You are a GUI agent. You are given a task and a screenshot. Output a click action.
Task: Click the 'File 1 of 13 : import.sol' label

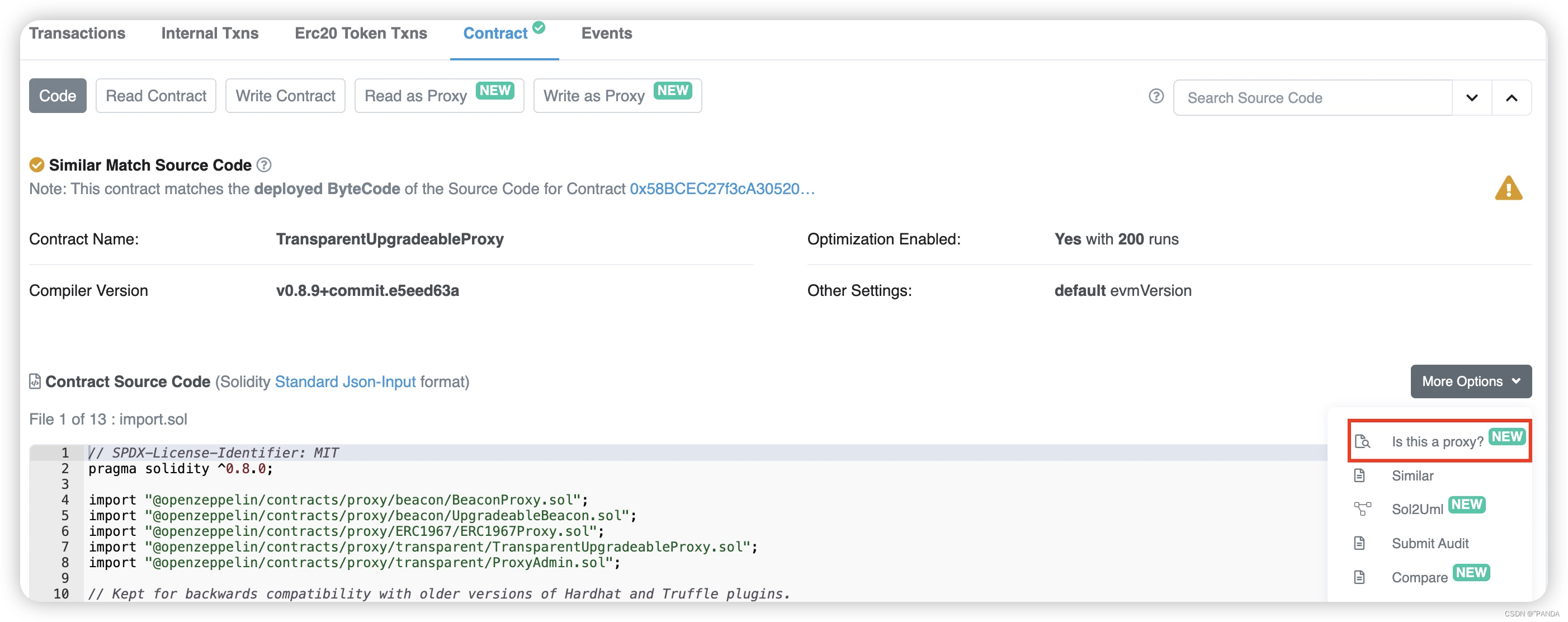(x=108, y=419)
